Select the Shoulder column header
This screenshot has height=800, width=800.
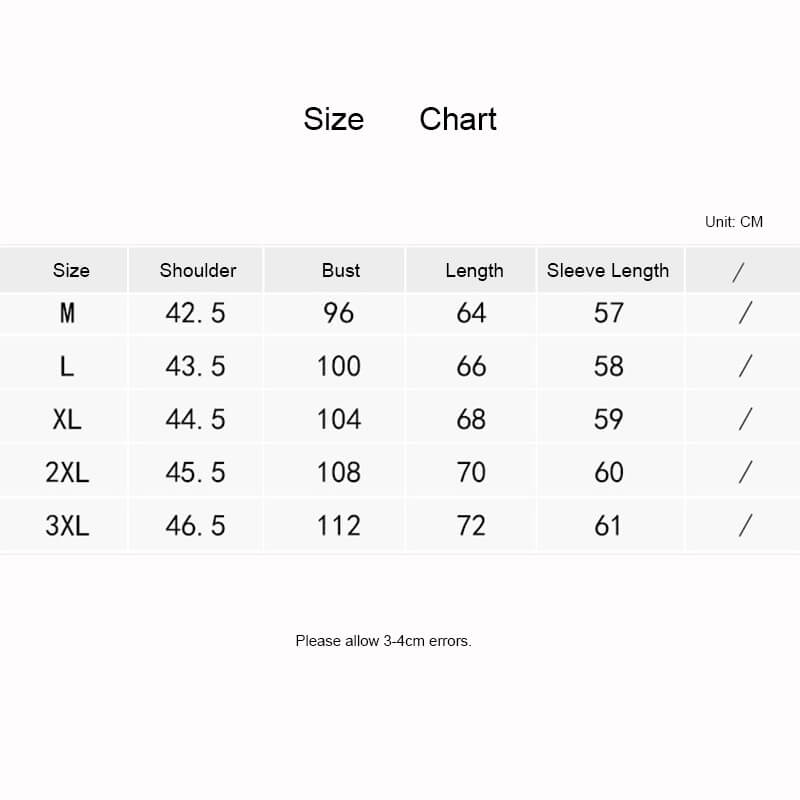[198, 270]
